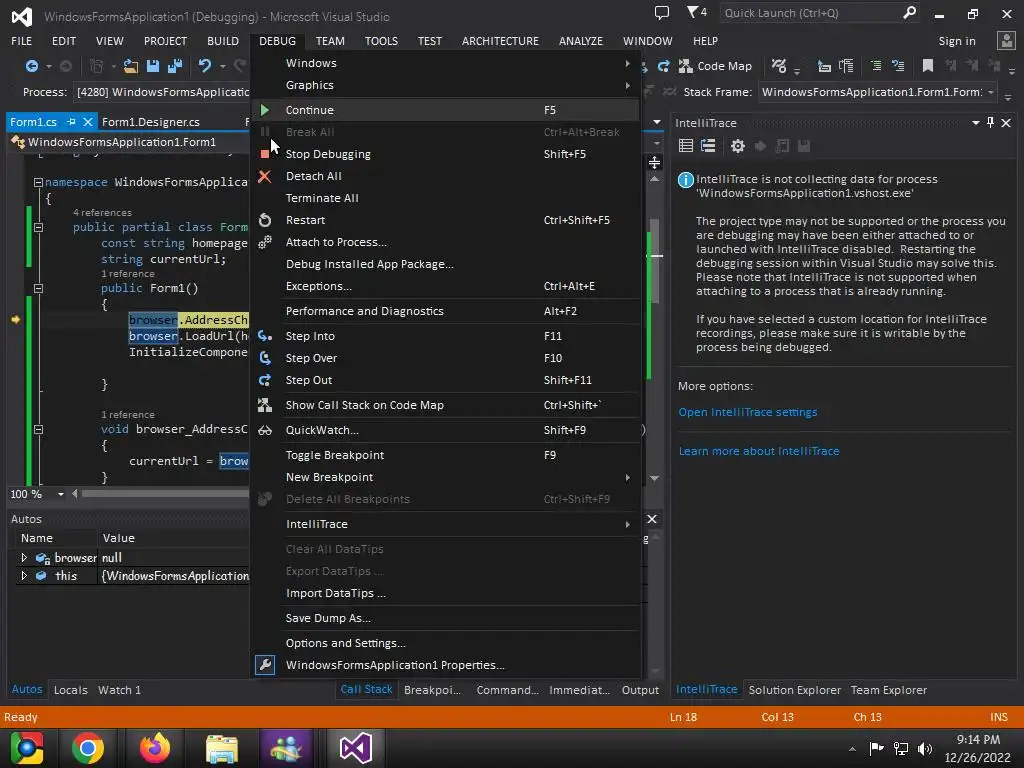Click the IntelliTrace events list view icon

(686, 146)
